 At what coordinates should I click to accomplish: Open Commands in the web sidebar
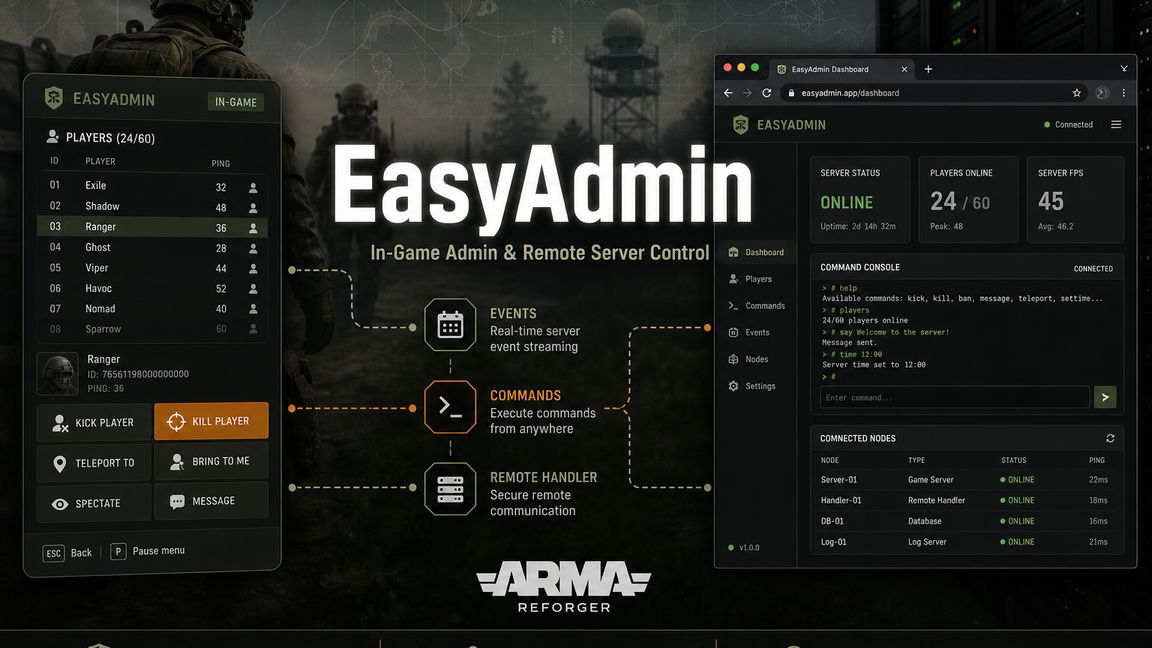pos(757,306)
